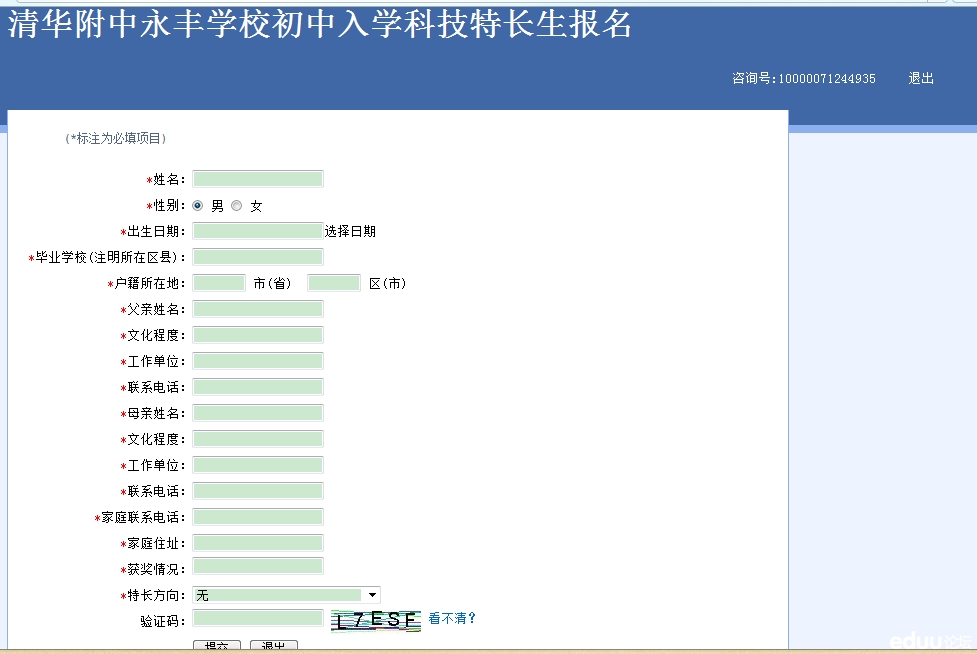The height and width of the screenshot is (654, 977).
Task: Focus the 母亲姓名 input field
Action: coord(258,413)
